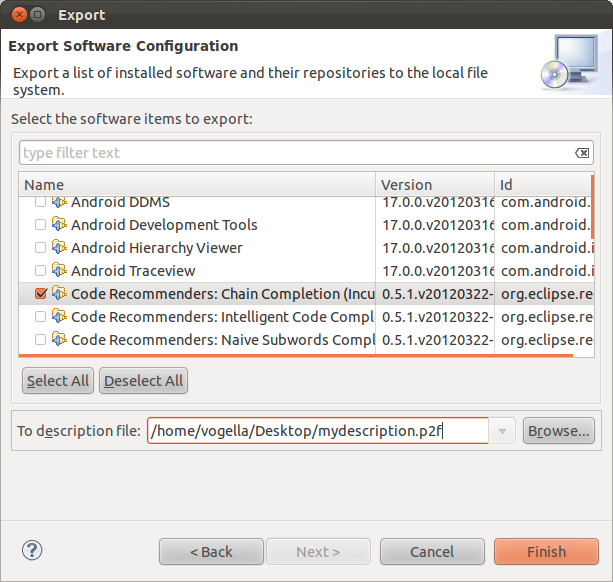Viewport: 613px width, 582px height.
Task: Click the Android Traceview feature icon
Action: tap(59, 270)
